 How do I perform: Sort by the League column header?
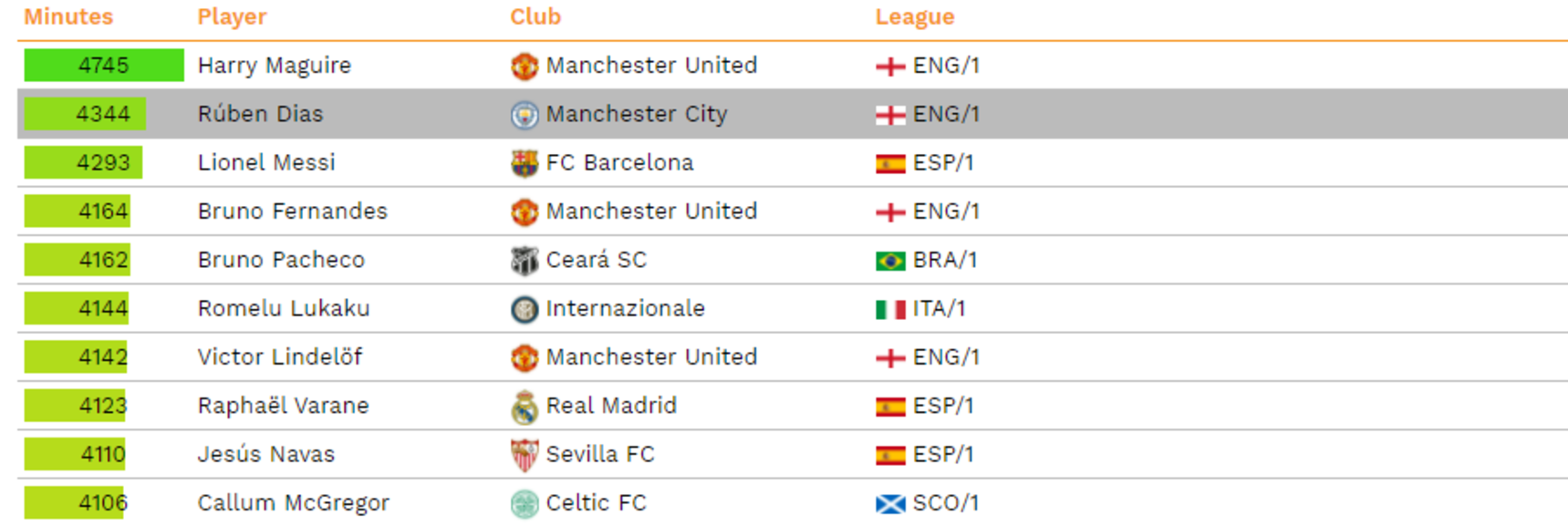(x=915, y=16)
